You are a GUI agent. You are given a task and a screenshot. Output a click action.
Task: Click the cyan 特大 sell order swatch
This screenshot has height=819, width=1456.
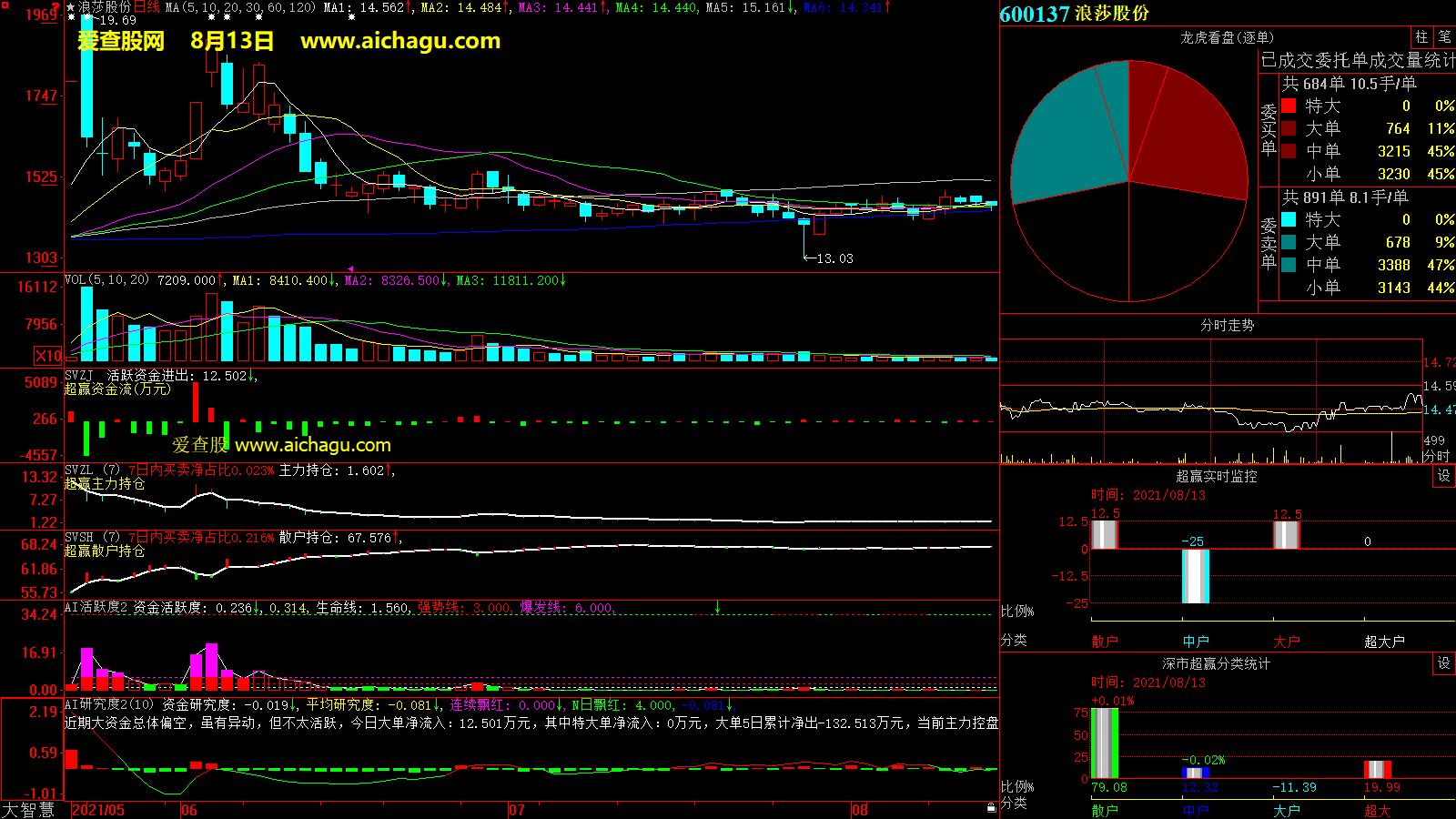coord(1289,219)
